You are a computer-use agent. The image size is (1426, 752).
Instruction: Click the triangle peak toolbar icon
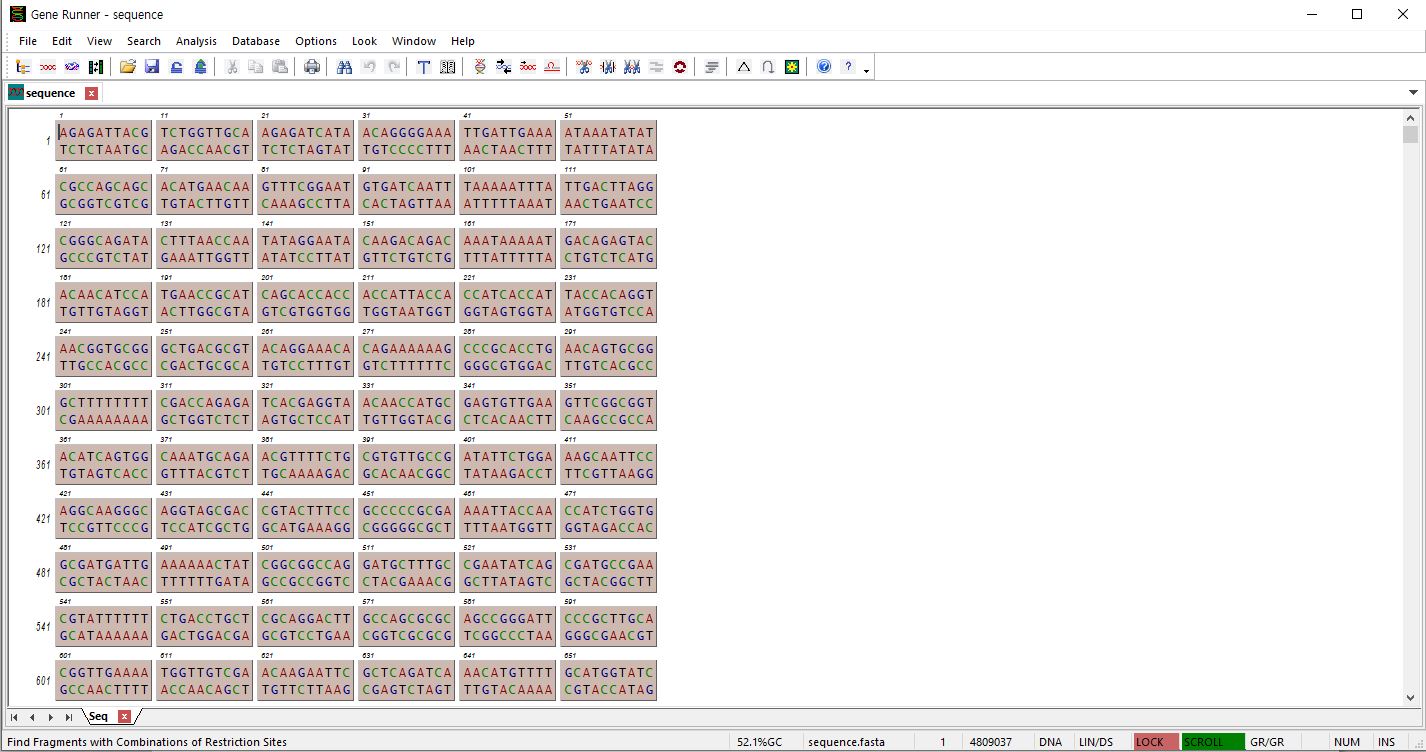click(x=744, y=67)
